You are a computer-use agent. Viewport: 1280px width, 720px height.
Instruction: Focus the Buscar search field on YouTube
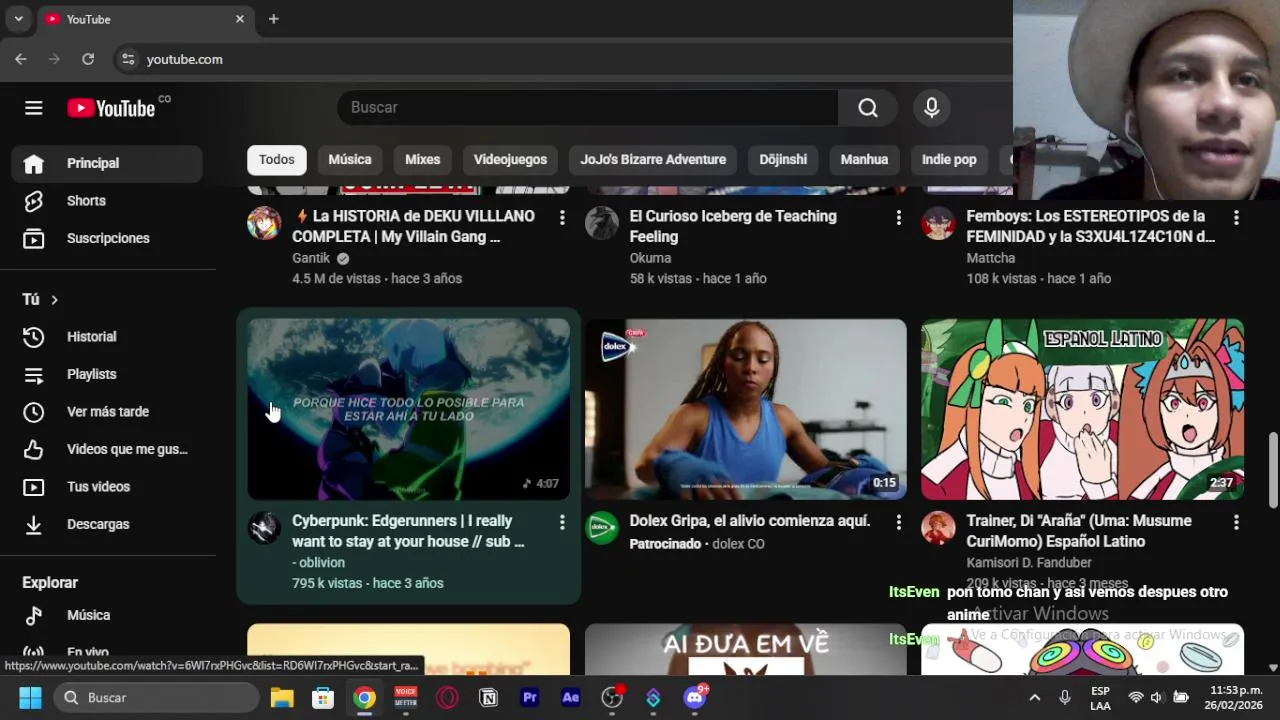588,108
